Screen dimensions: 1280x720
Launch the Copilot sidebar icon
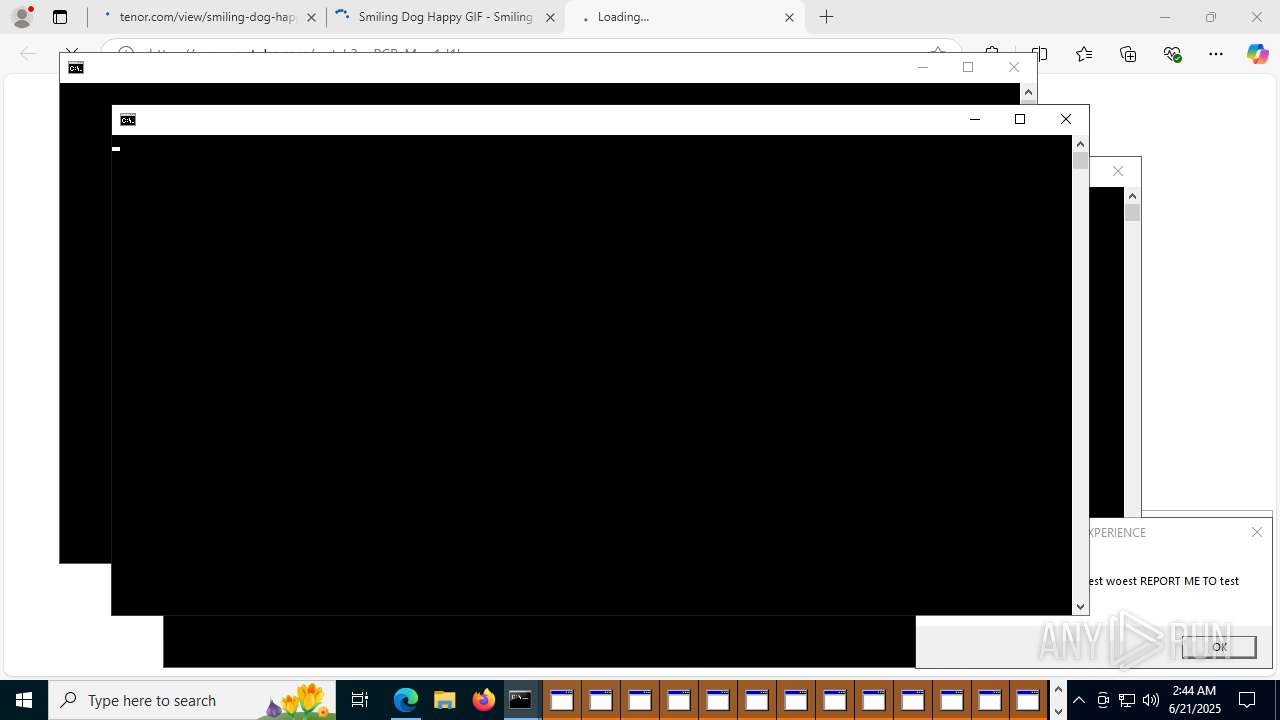(1257, 54)
